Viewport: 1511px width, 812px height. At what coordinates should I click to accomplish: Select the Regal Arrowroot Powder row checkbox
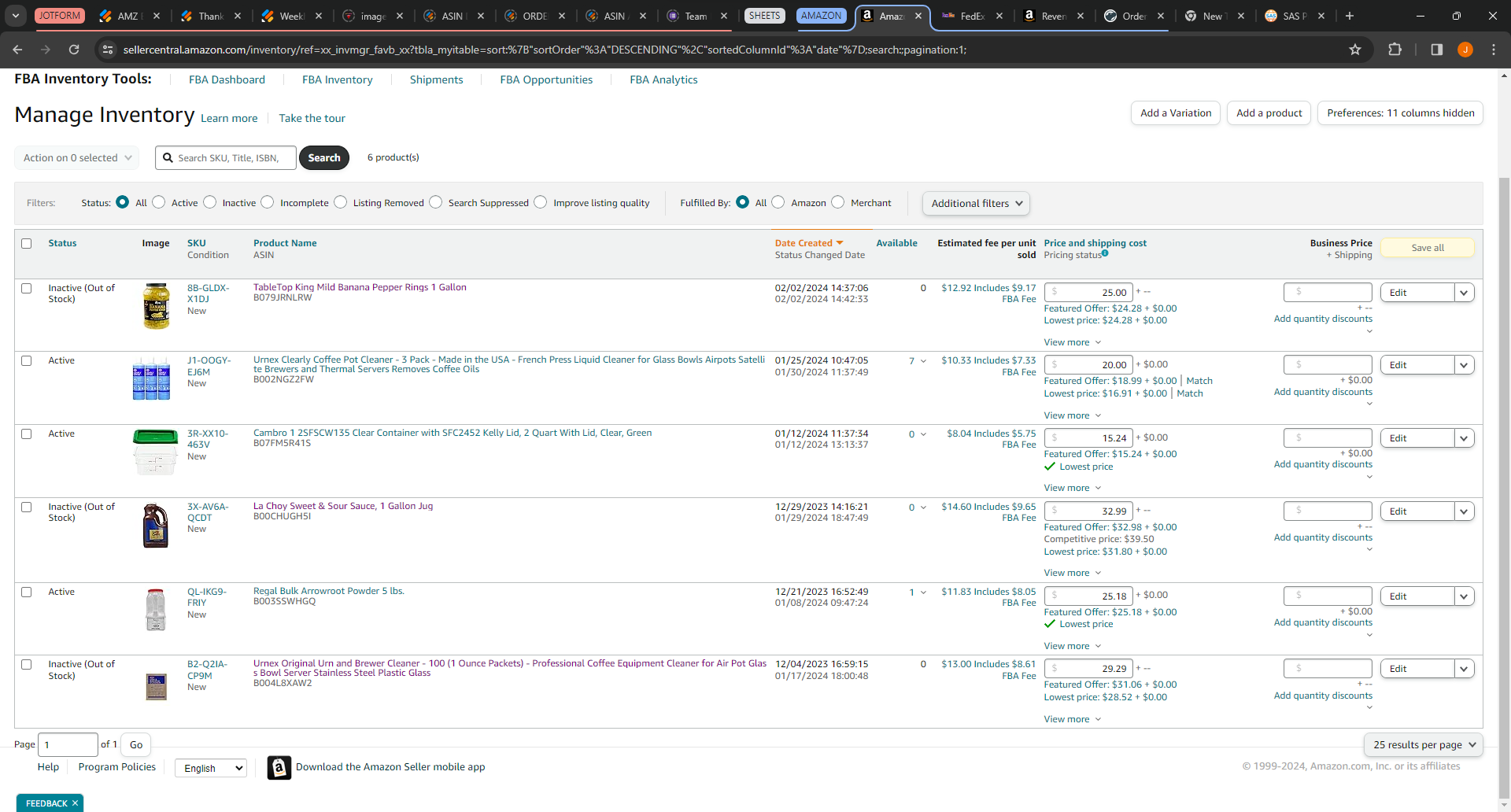coord(27,592)
